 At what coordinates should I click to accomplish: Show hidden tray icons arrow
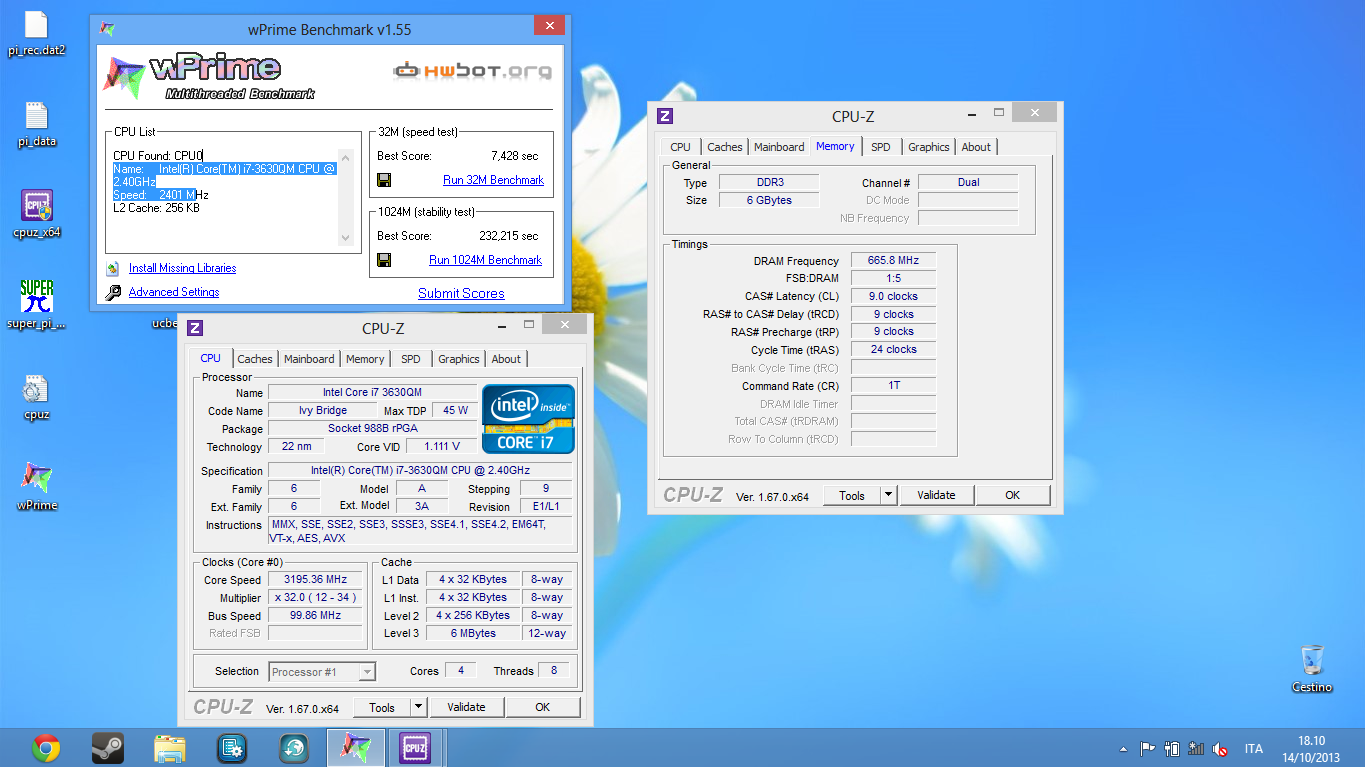point(1123,748)
